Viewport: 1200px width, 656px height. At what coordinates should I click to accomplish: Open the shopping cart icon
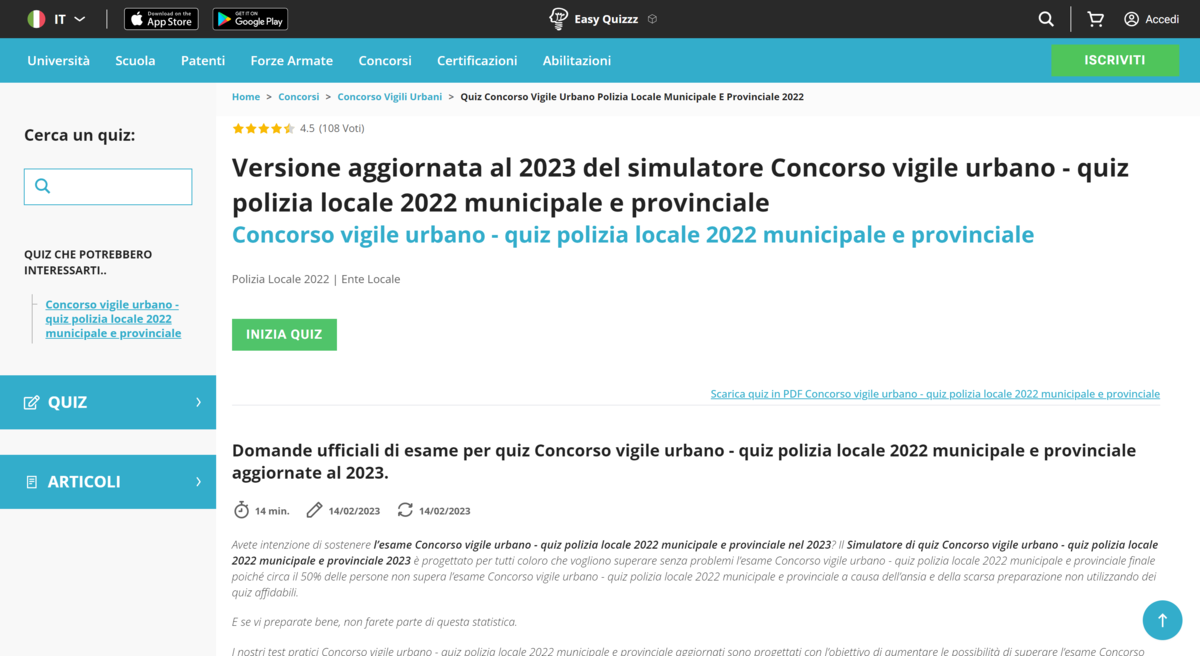(1095, 19)
